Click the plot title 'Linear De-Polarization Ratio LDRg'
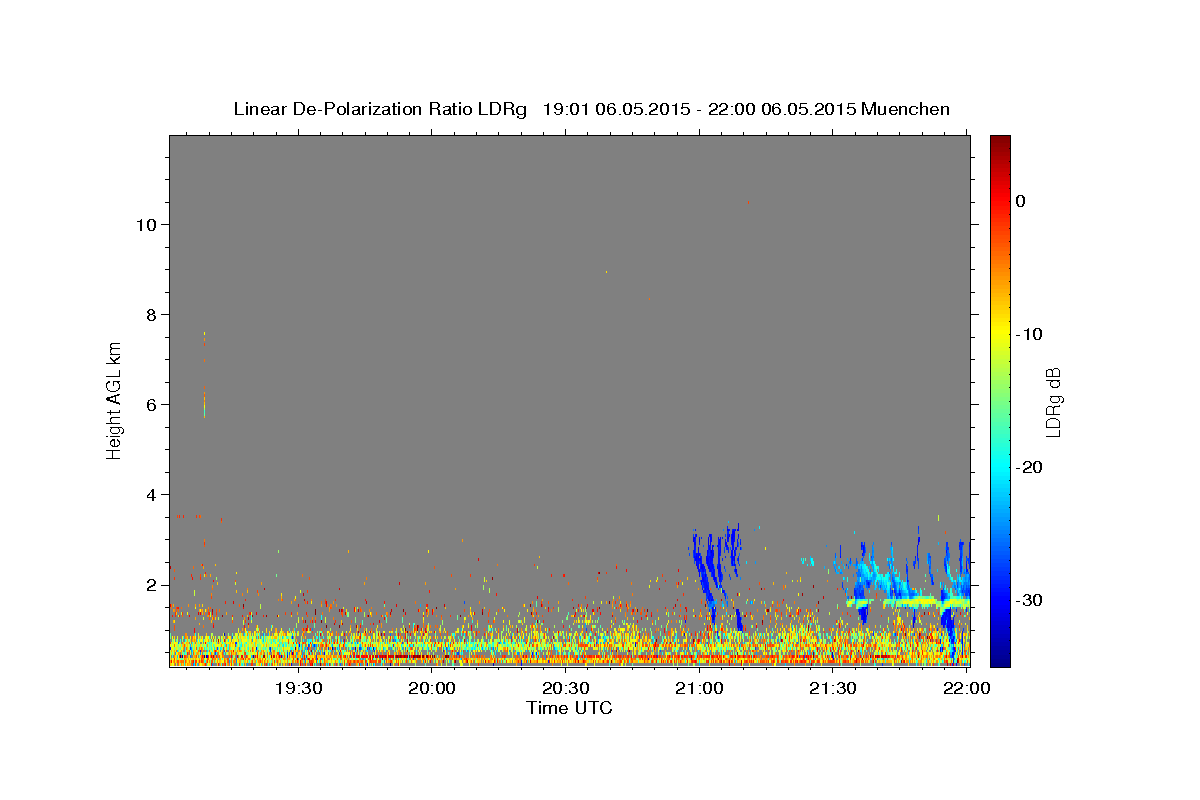 pos(380,109)
